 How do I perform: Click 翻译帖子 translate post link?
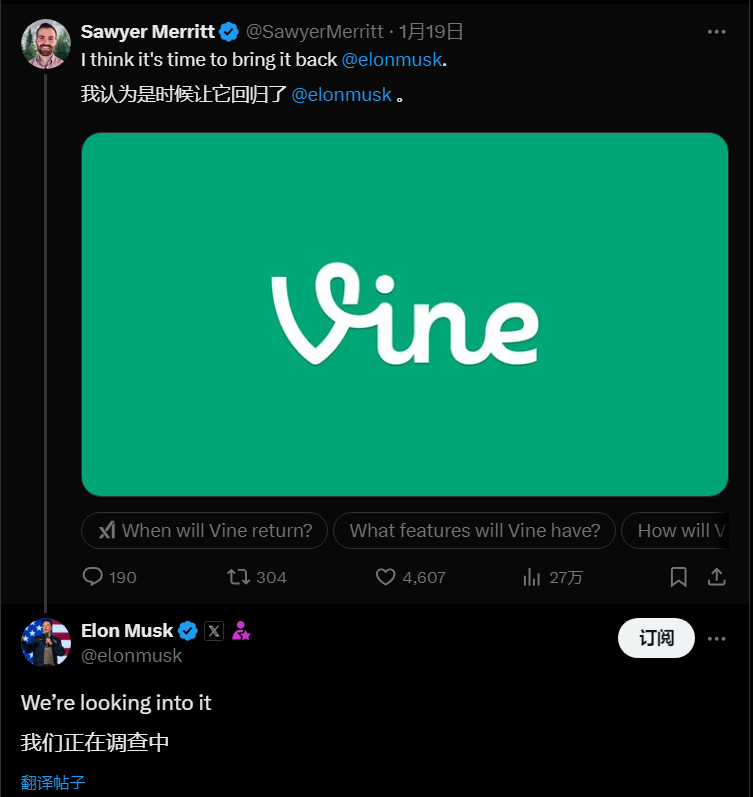coord(53,782)
